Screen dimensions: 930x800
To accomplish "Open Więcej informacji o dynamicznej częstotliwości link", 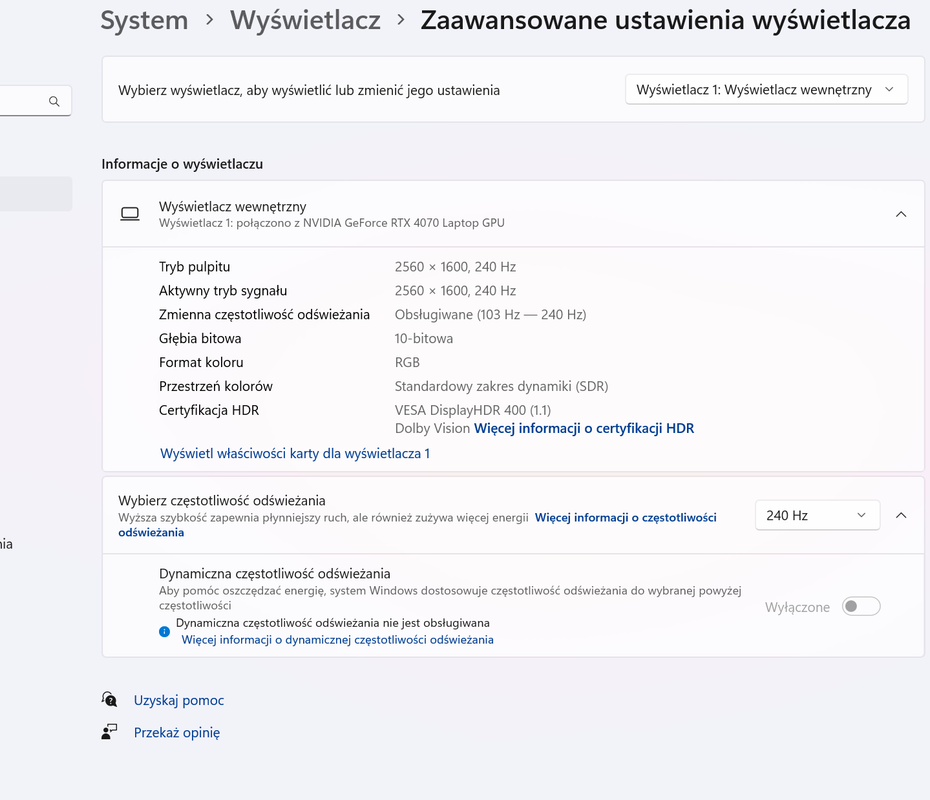I will pos(337,639).
